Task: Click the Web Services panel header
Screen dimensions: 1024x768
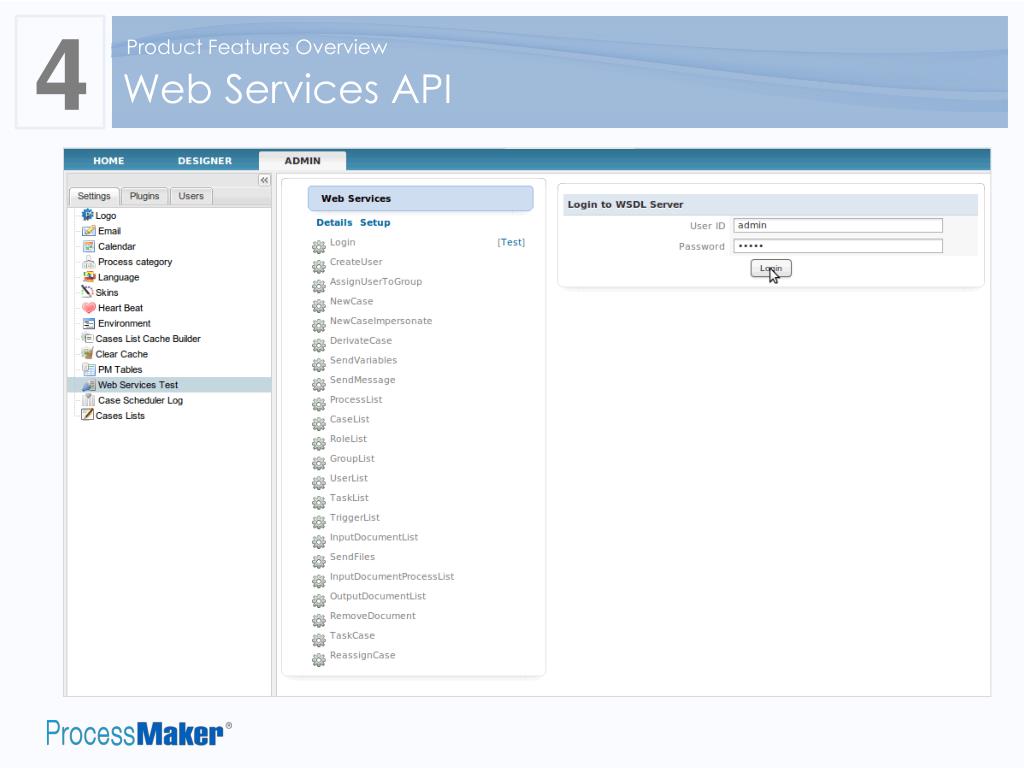Action: 421,199
